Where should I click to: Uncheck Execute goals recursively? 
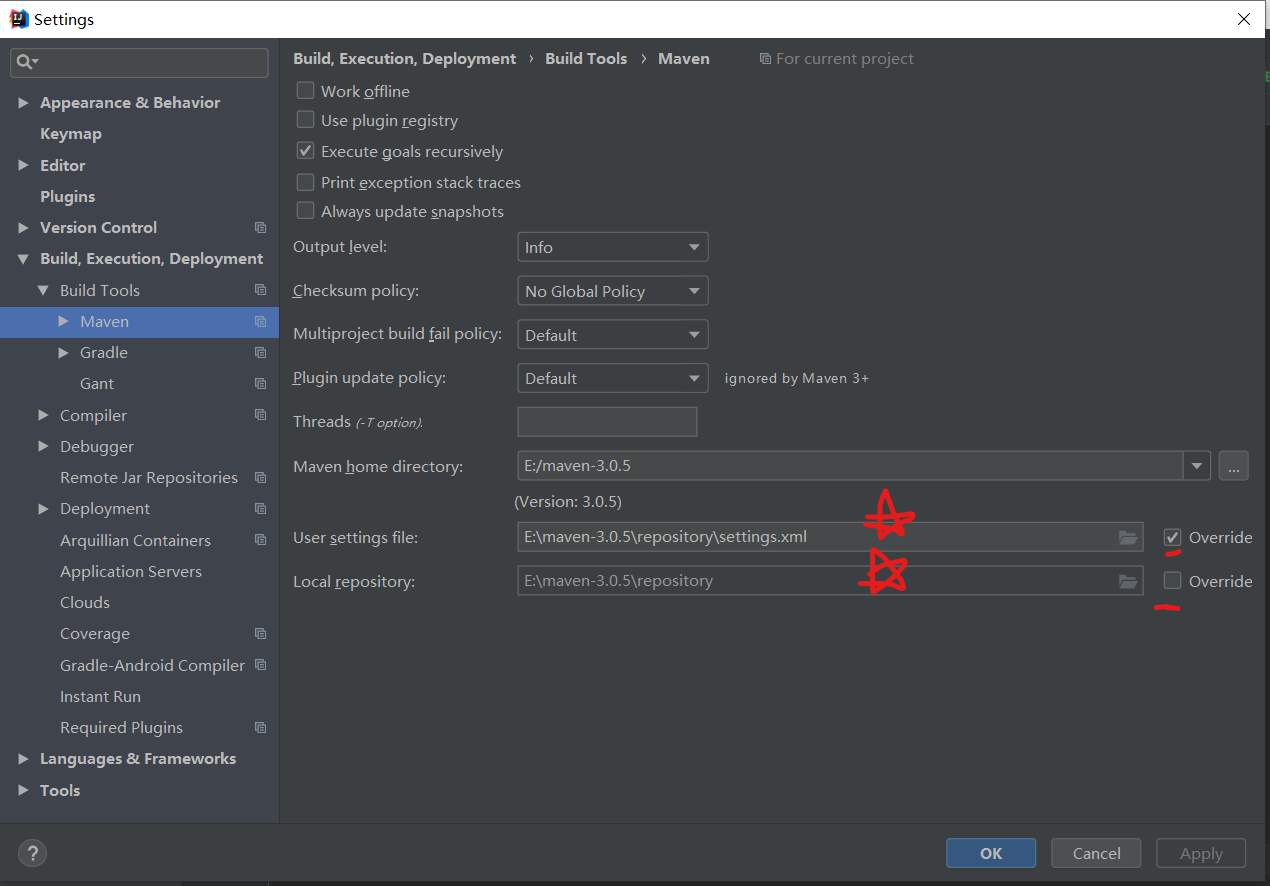click(x=306, y=152)
